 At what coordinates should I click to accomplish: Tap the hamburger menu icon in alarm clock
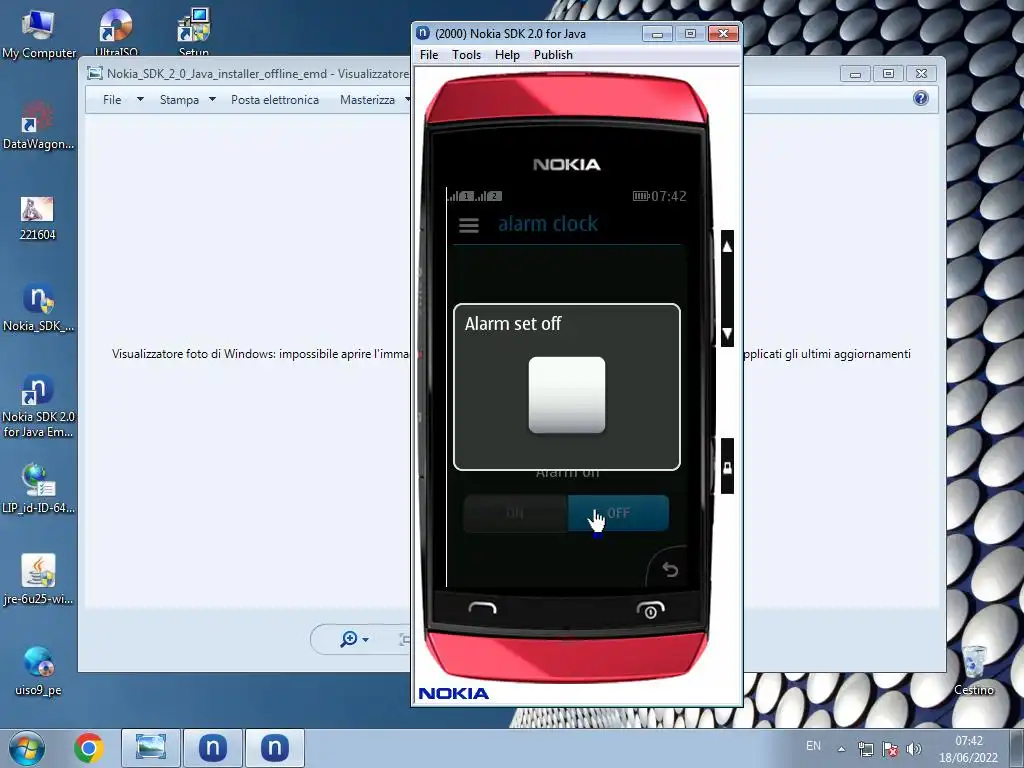pos(468,225)
